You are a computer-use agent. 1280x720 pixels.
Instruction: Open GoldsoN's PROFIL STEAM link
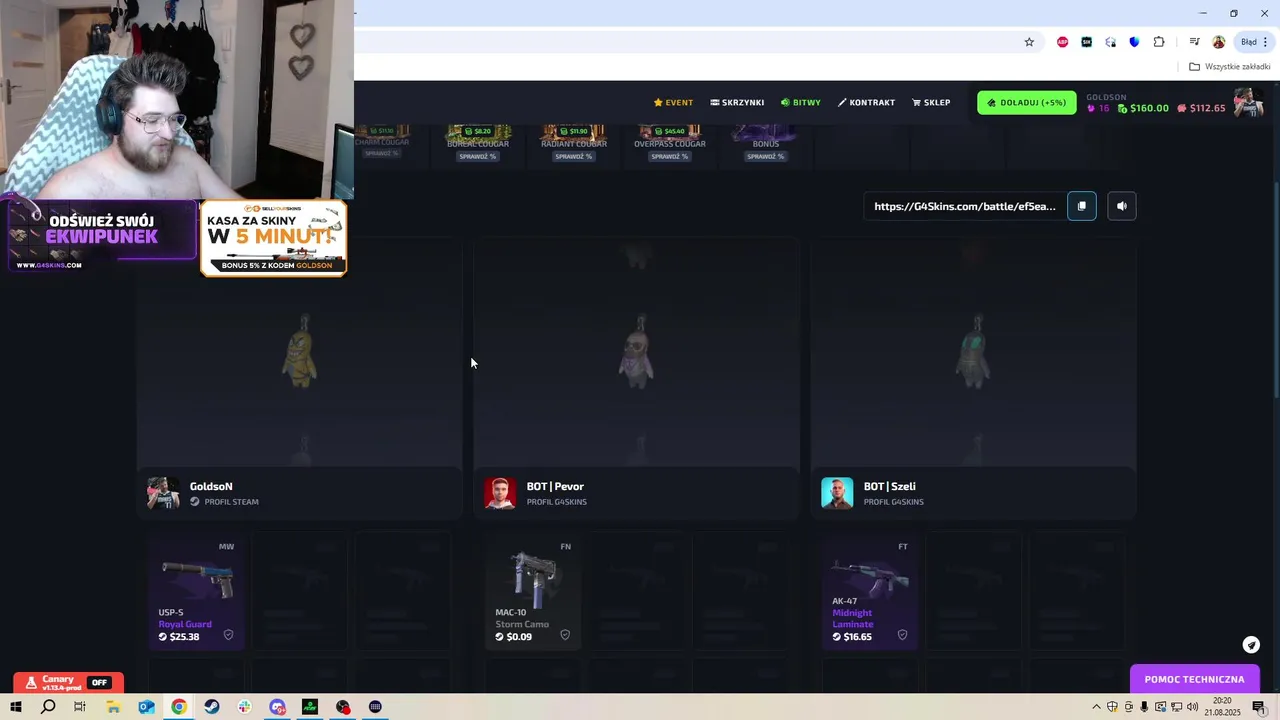click(x=224, y=502)
